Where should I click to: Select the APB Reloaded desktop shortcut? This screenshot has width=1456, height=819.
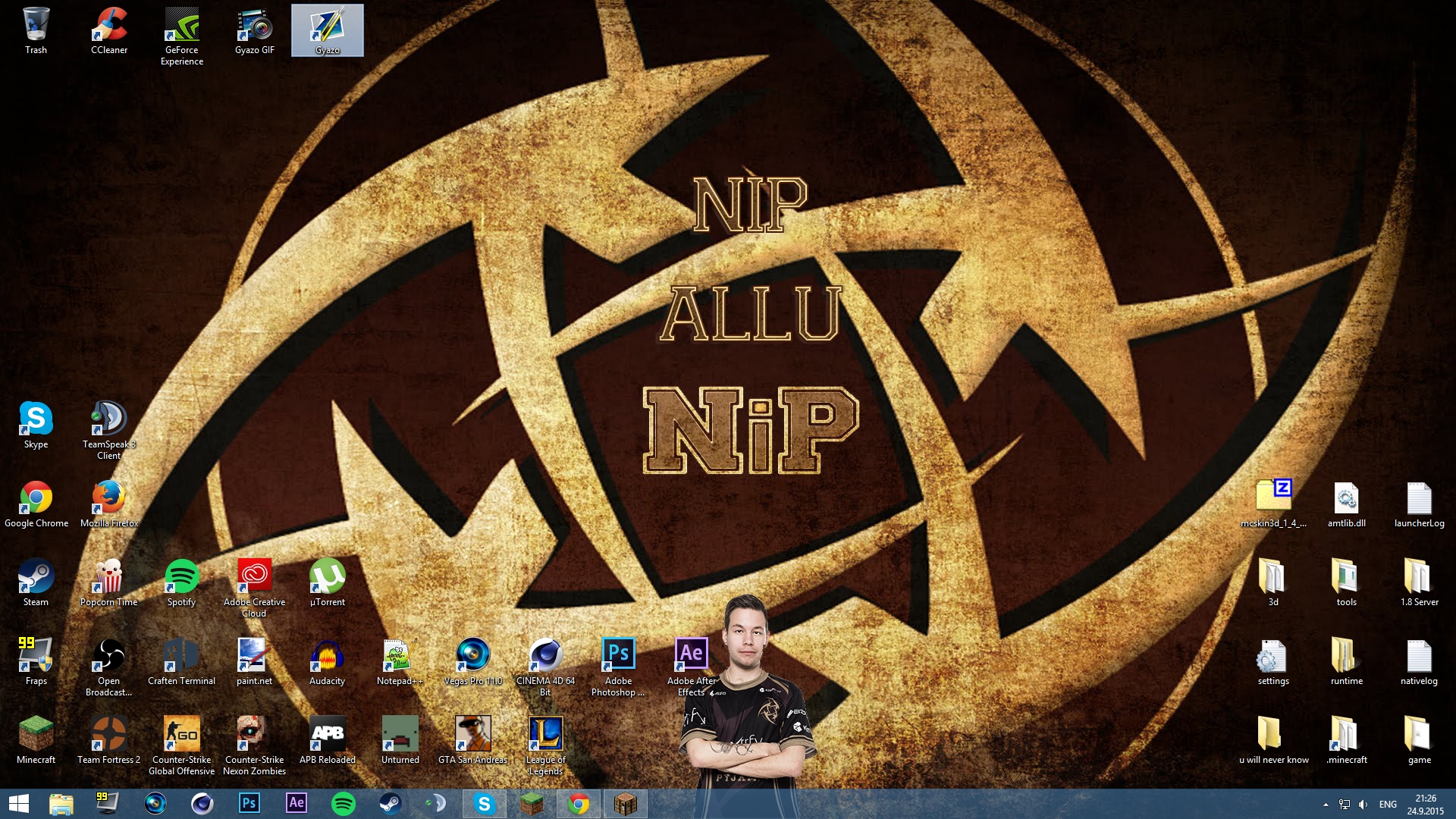pos(328,740)
